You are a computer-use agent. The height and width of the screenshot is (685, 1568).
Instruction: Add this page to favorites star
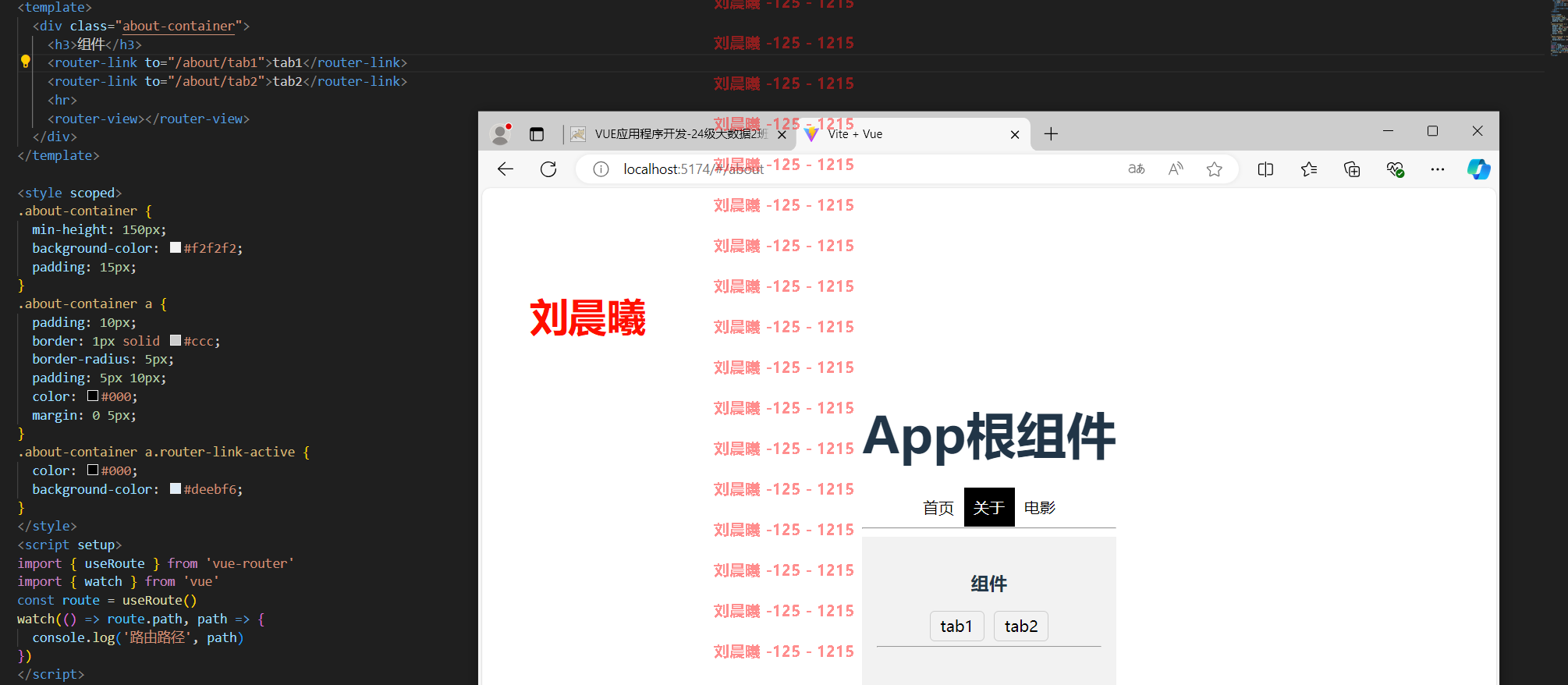pos(1215,169)
